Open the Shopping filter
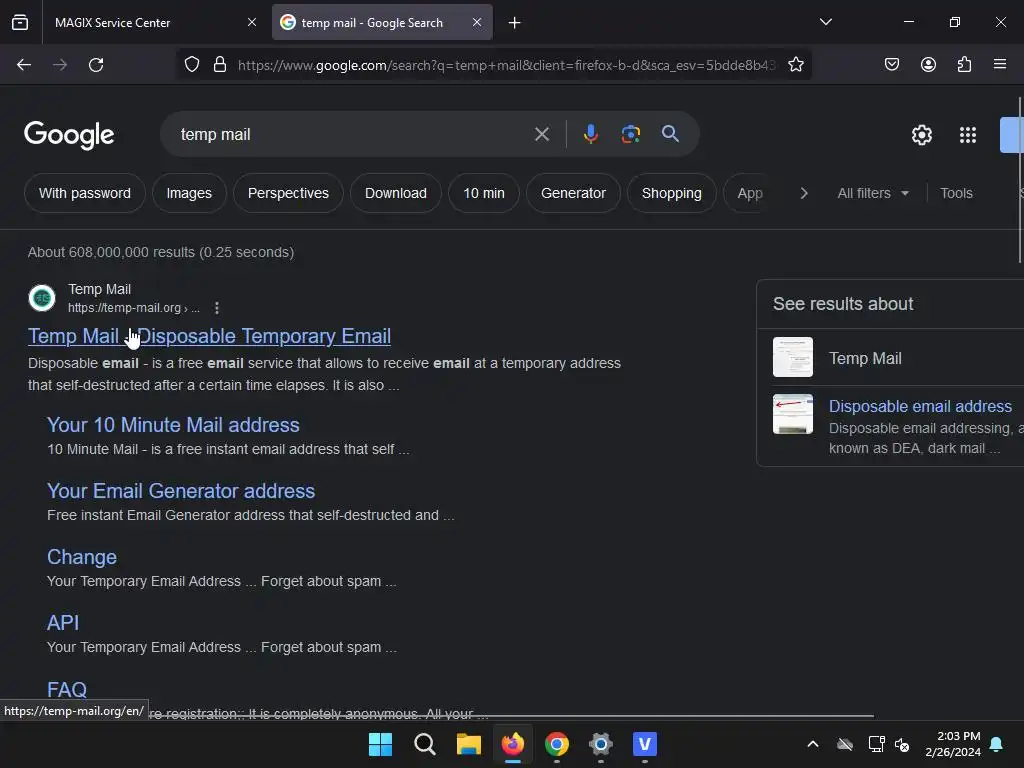This screenshot has width=1024, height=768. point(671,193)
